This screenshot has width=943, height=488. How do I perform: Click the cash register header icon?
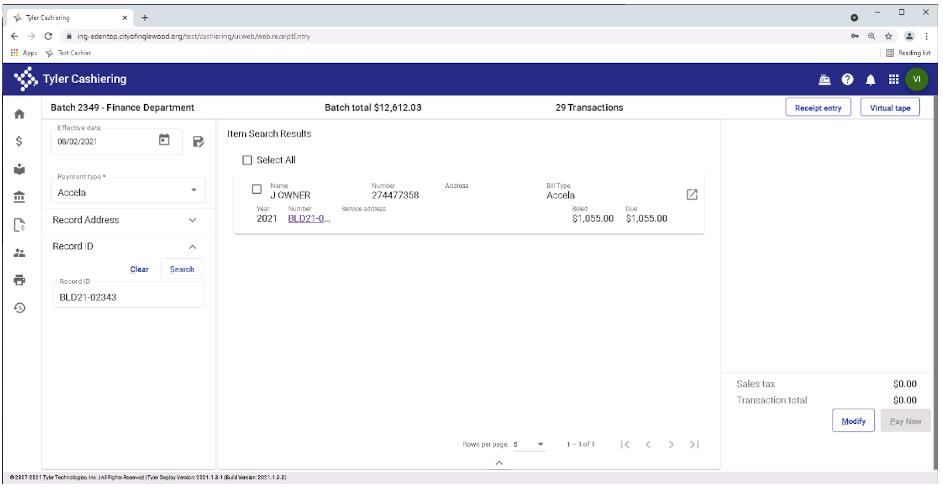tap(825, 79)
